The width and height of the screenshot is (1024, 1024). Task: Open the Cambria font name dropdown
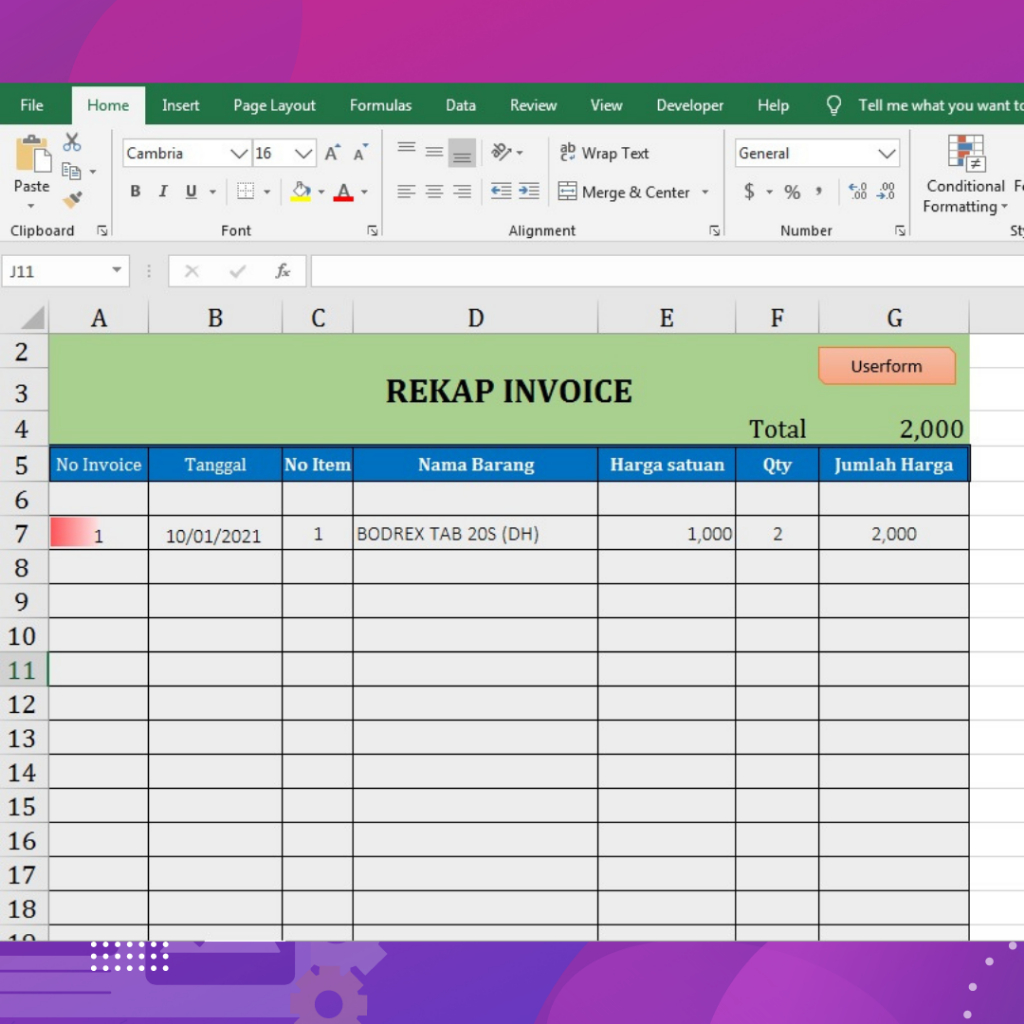pyautogui.click(x=239, y=153)
